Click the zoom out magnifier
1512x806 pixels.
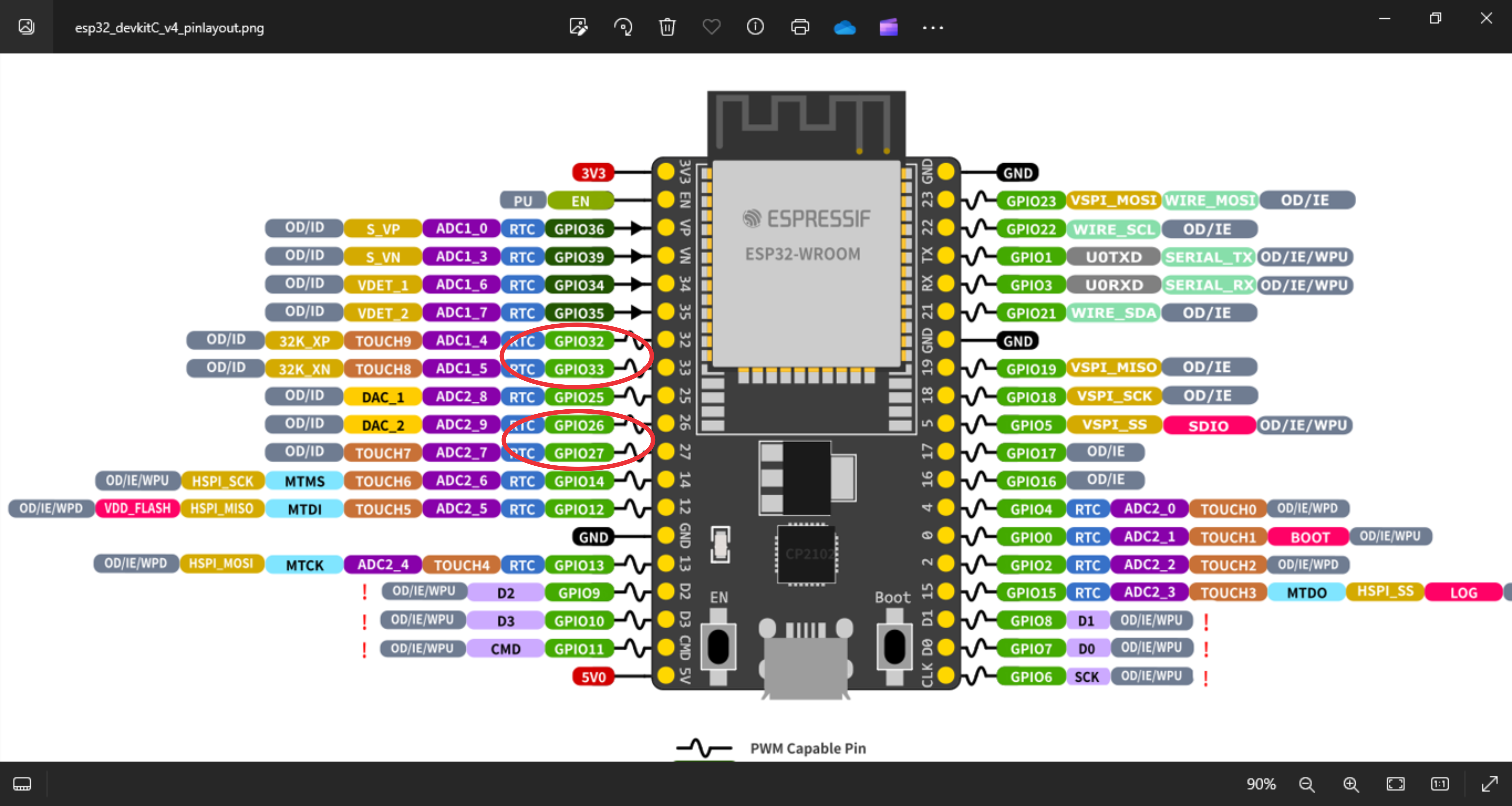tap(1307, 784)
